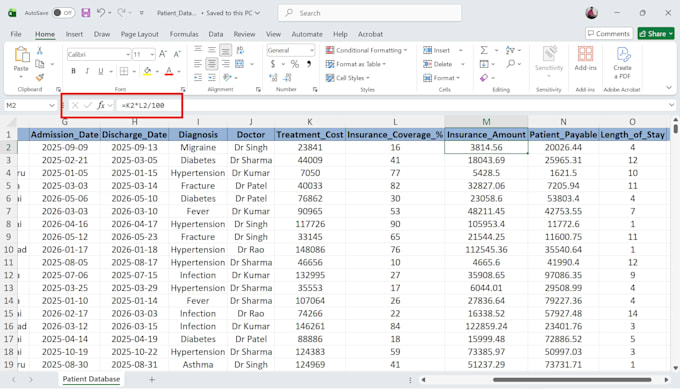The height and width of the screenshot is (389, 680).
Task: Click the Decrease Indent icon
Action: [198, 78]
